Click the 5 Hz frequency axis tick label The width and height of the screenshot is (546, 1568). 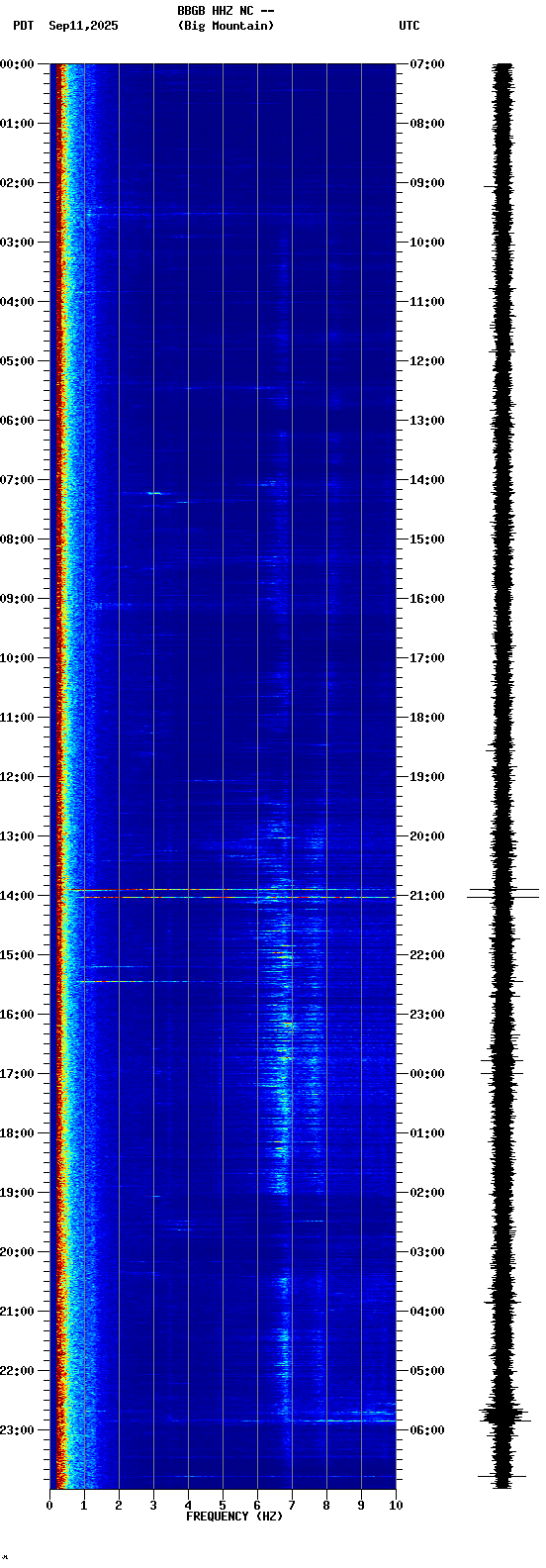pyautogui.click(x=223, y=1506)
